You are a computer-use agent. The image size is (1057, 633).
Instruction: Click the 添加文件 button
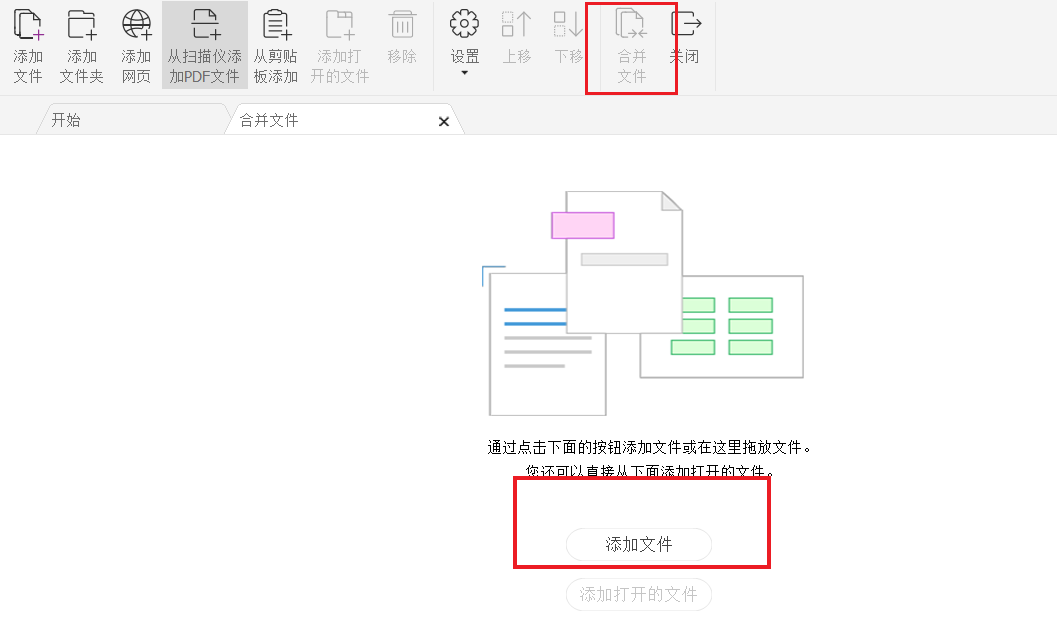(638, 544)
